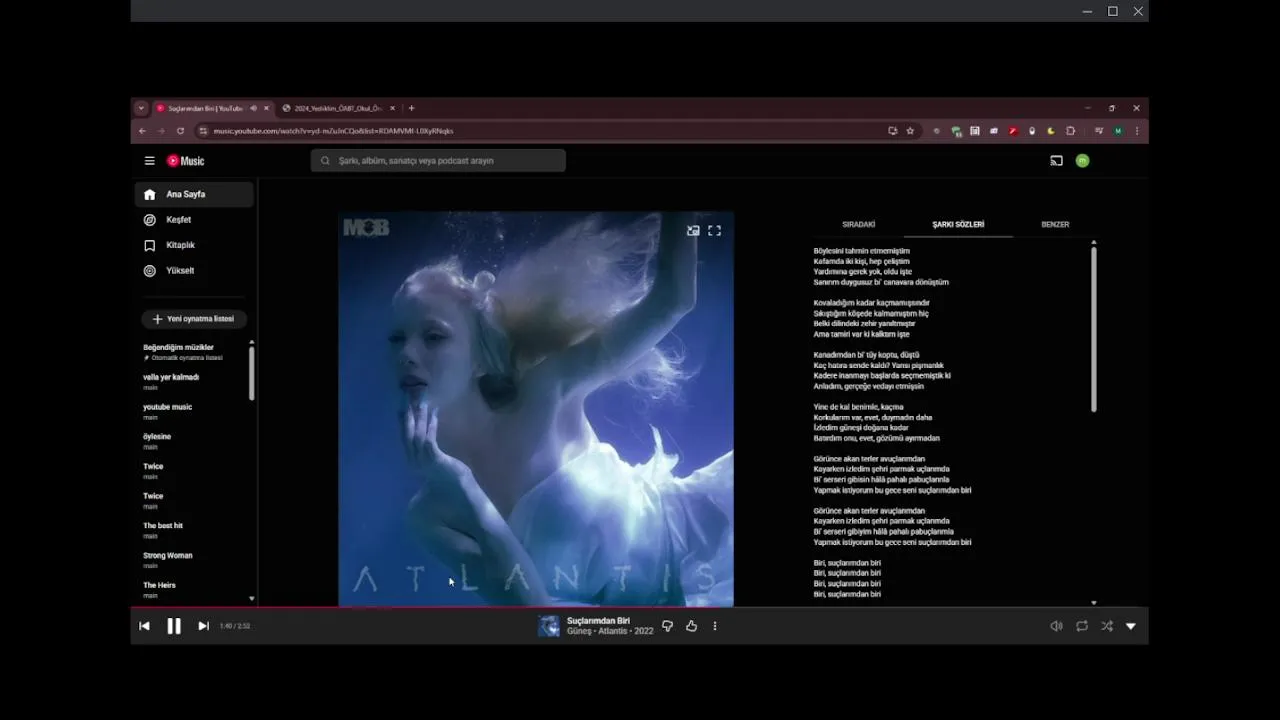Open the three-dot song options menu
Viewport: 1280px width, 720px height.
point(715,626)
